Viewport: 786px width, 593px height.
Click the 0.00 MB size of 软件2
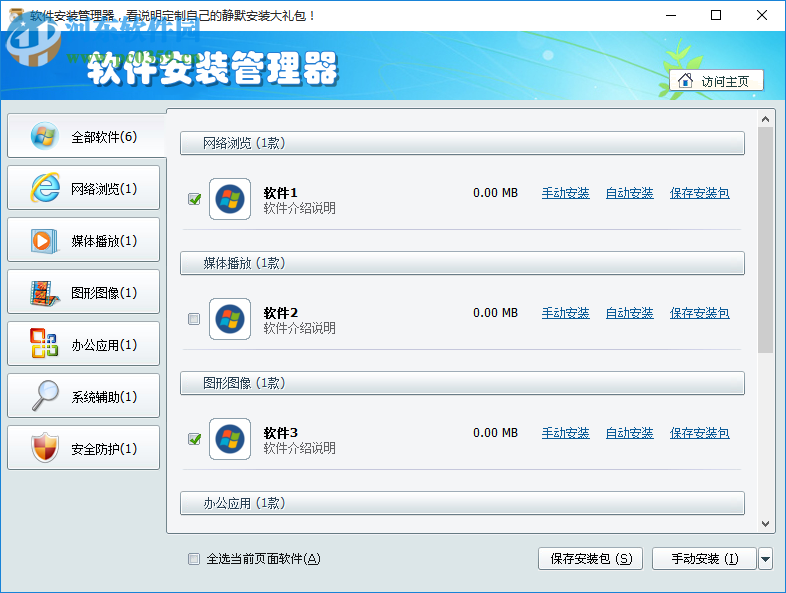495,313
